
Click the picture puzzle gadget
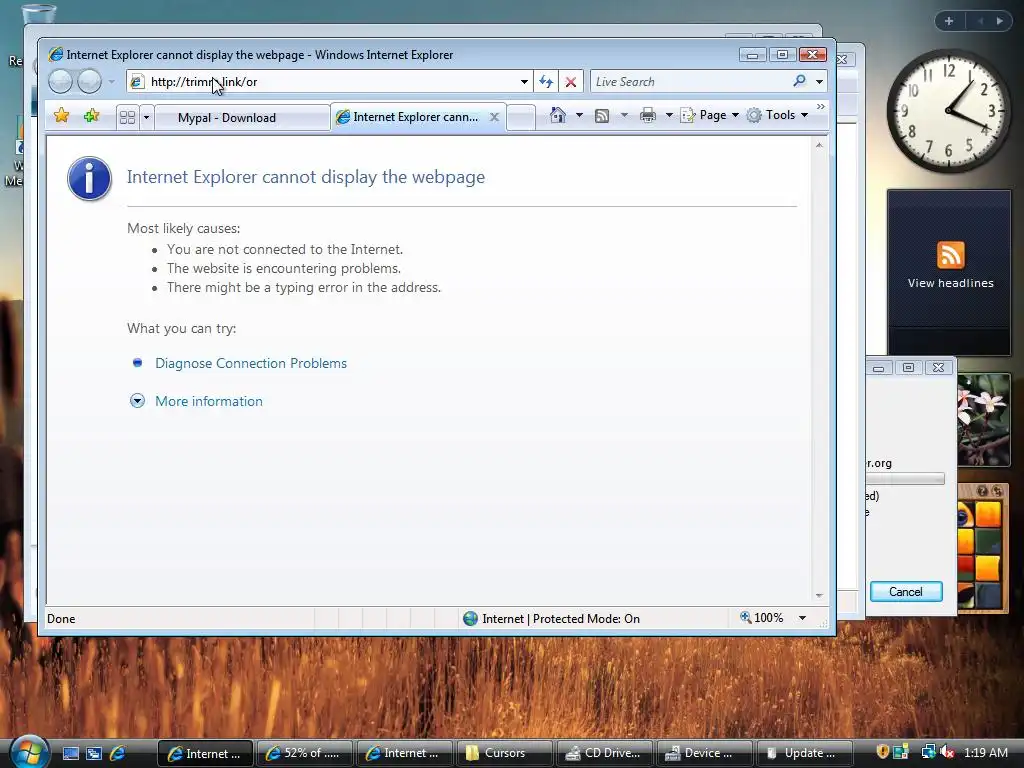(984, 548)
